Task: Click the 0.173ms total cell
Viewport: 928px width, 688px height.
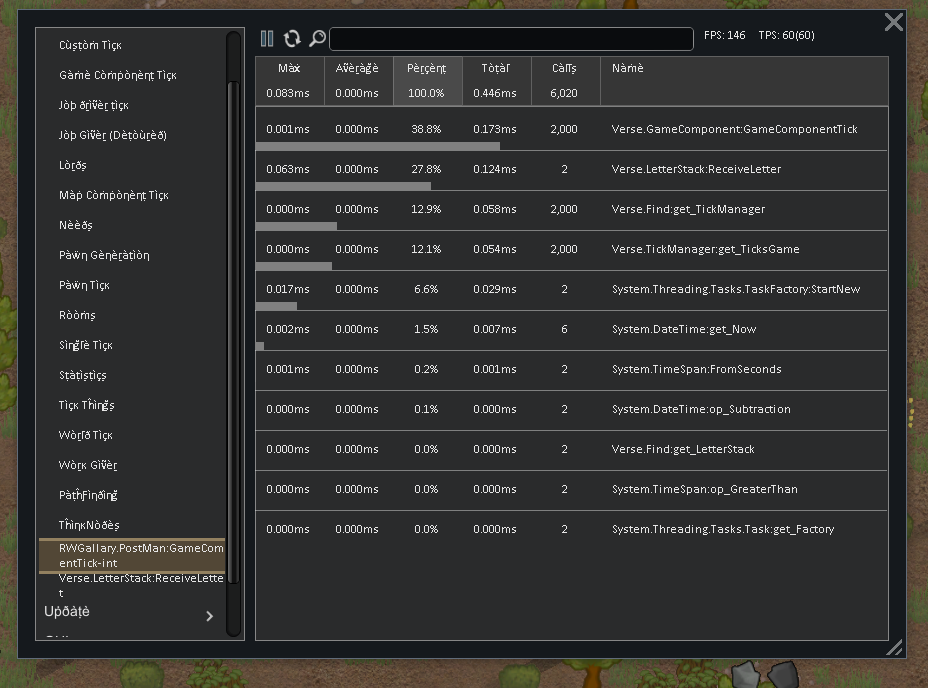Action: 495,129
